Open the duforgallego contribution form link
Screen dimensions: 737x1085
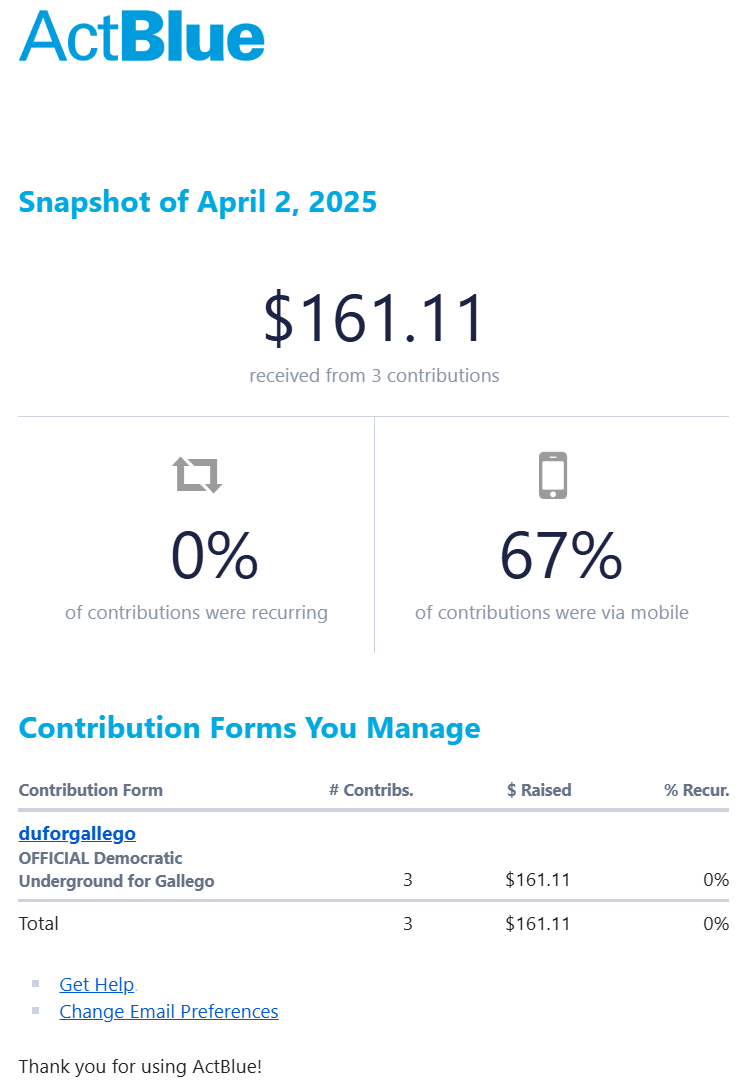pyautogui.click(x=77, y=833)
